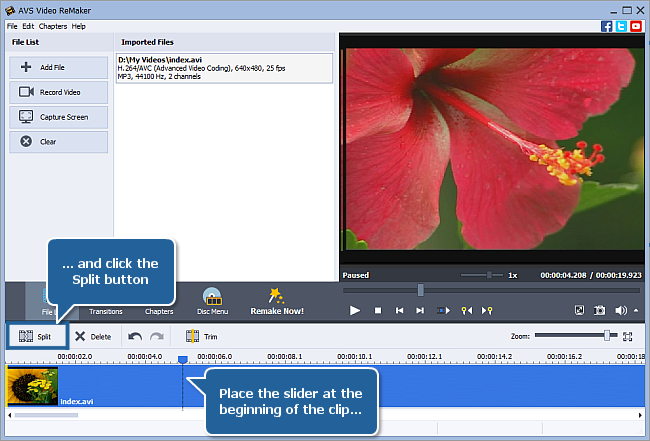
Task: Go to the previous marker
Action: [x=467, y=310]
